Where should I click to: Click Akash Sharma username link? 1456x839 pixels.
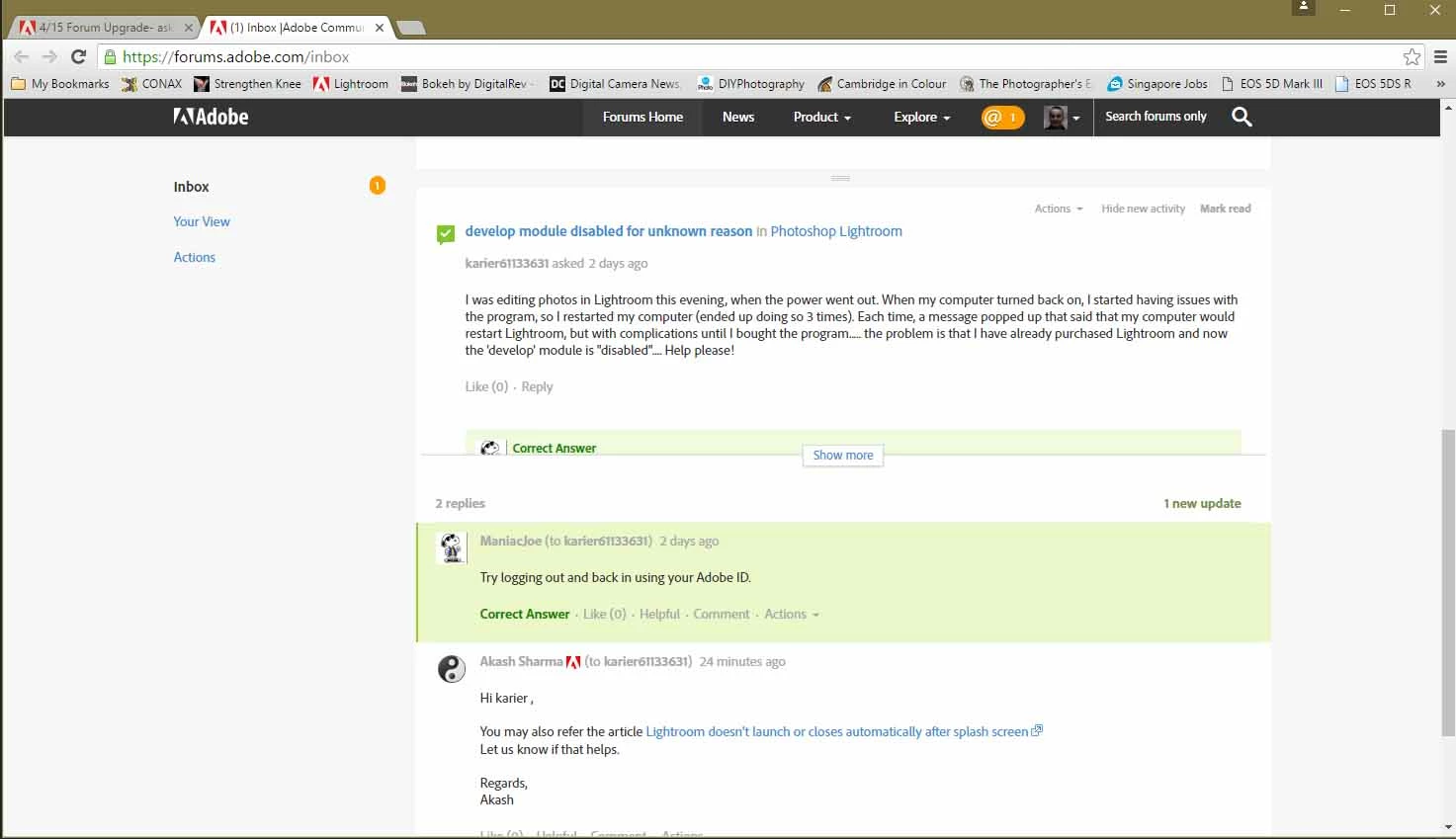click(x=521, y=661)
